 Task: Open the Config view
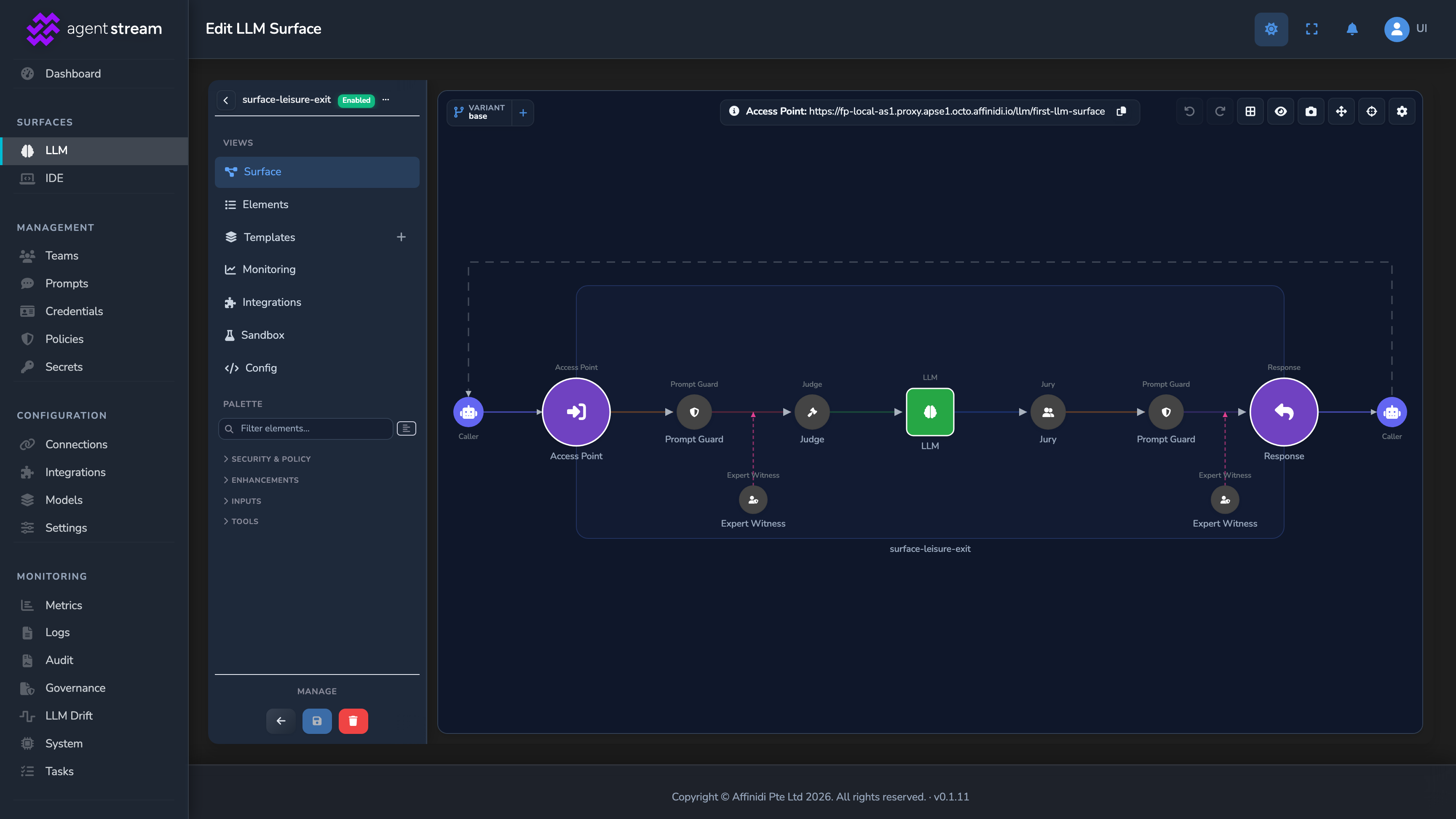tap(317, 368)
